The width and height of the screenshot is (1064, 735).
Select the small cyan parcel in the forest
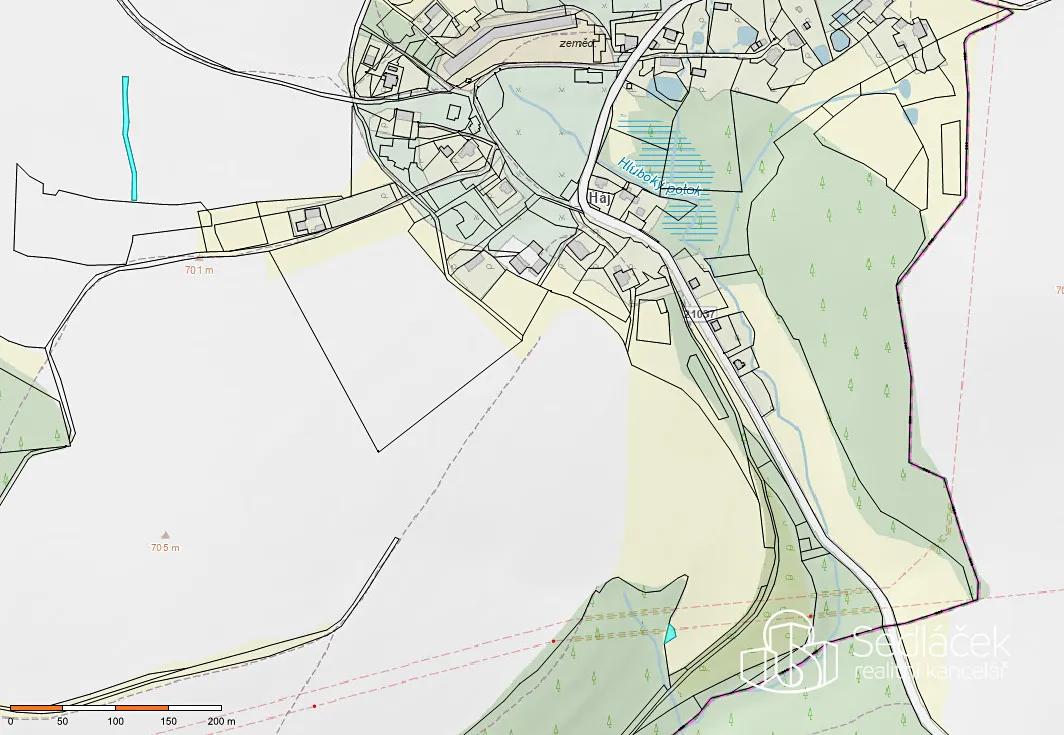click(670, 634)
